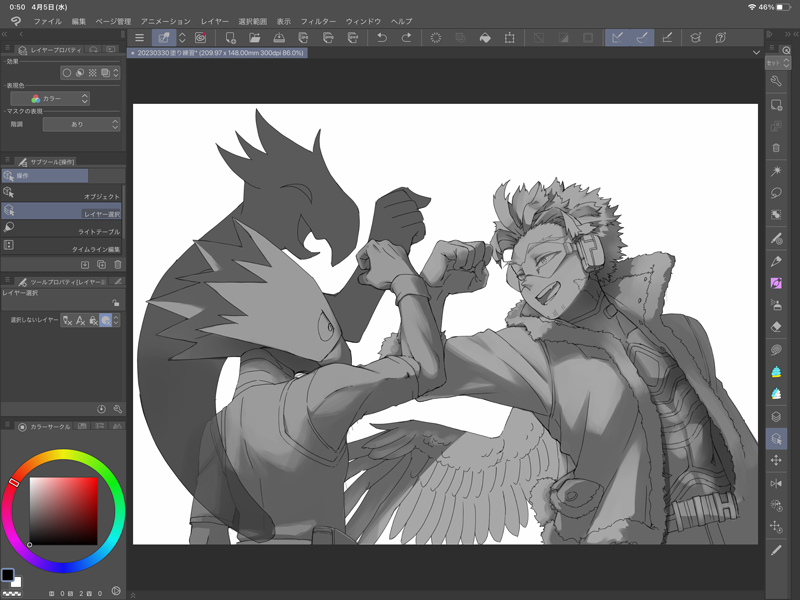The height and width of the screenshot is (600, 800).
Task: Create a new canvas with the new document icon
Action: (230, 38)
